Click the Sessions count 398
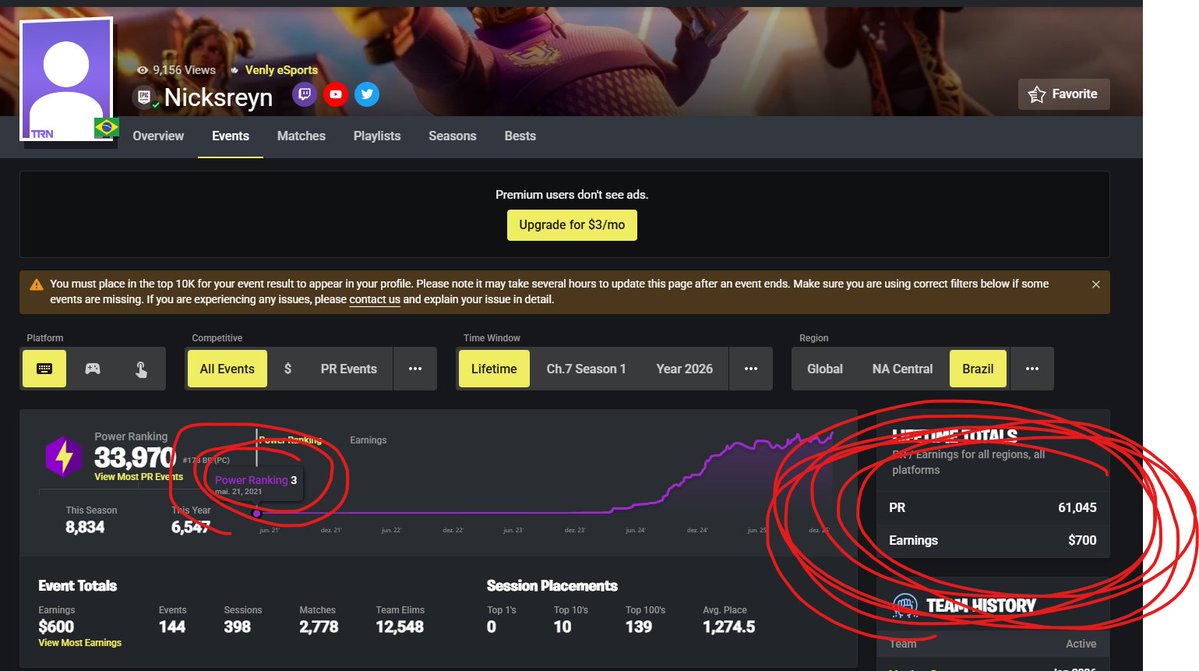Viewport: 1199px width, 671px height. (237, 627)
